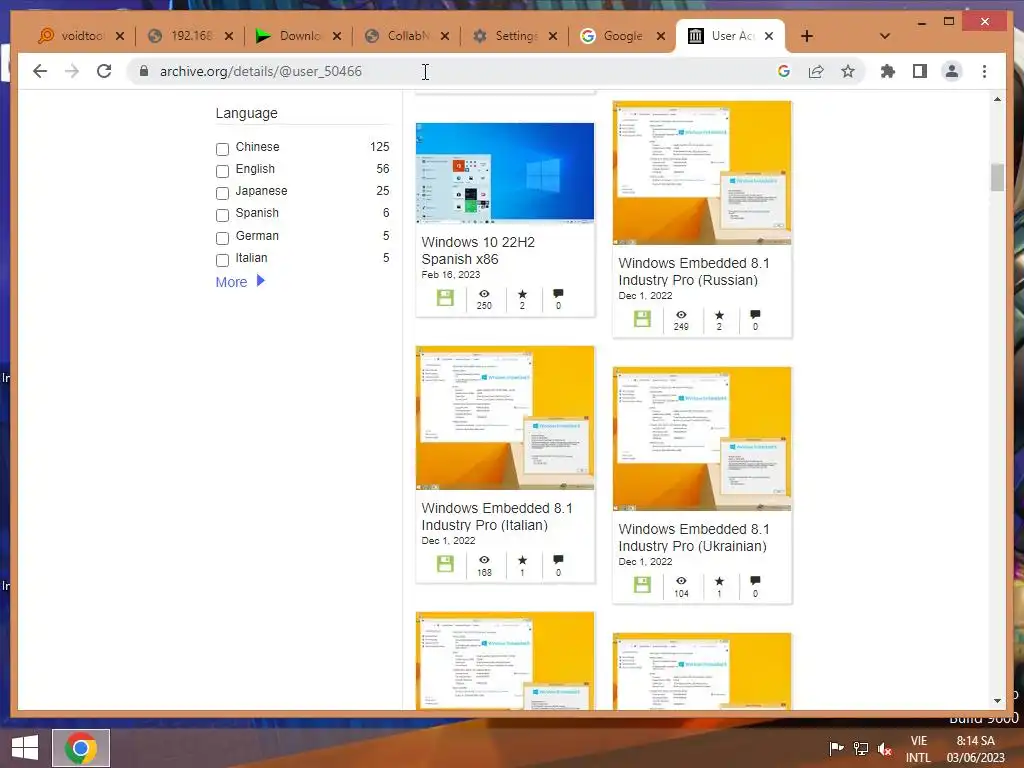
Task: Check the German language filter
Action: coord(223,238)
